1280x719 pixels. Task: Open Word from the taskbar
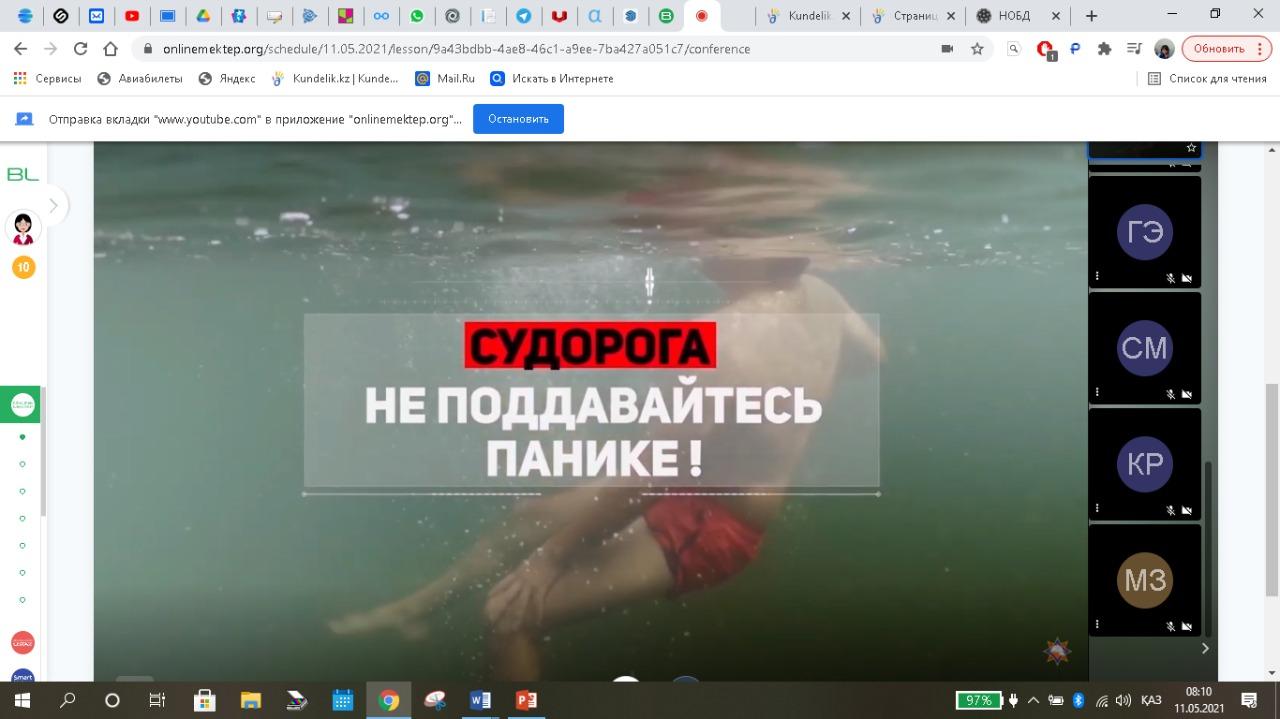(x=480, y=700)
